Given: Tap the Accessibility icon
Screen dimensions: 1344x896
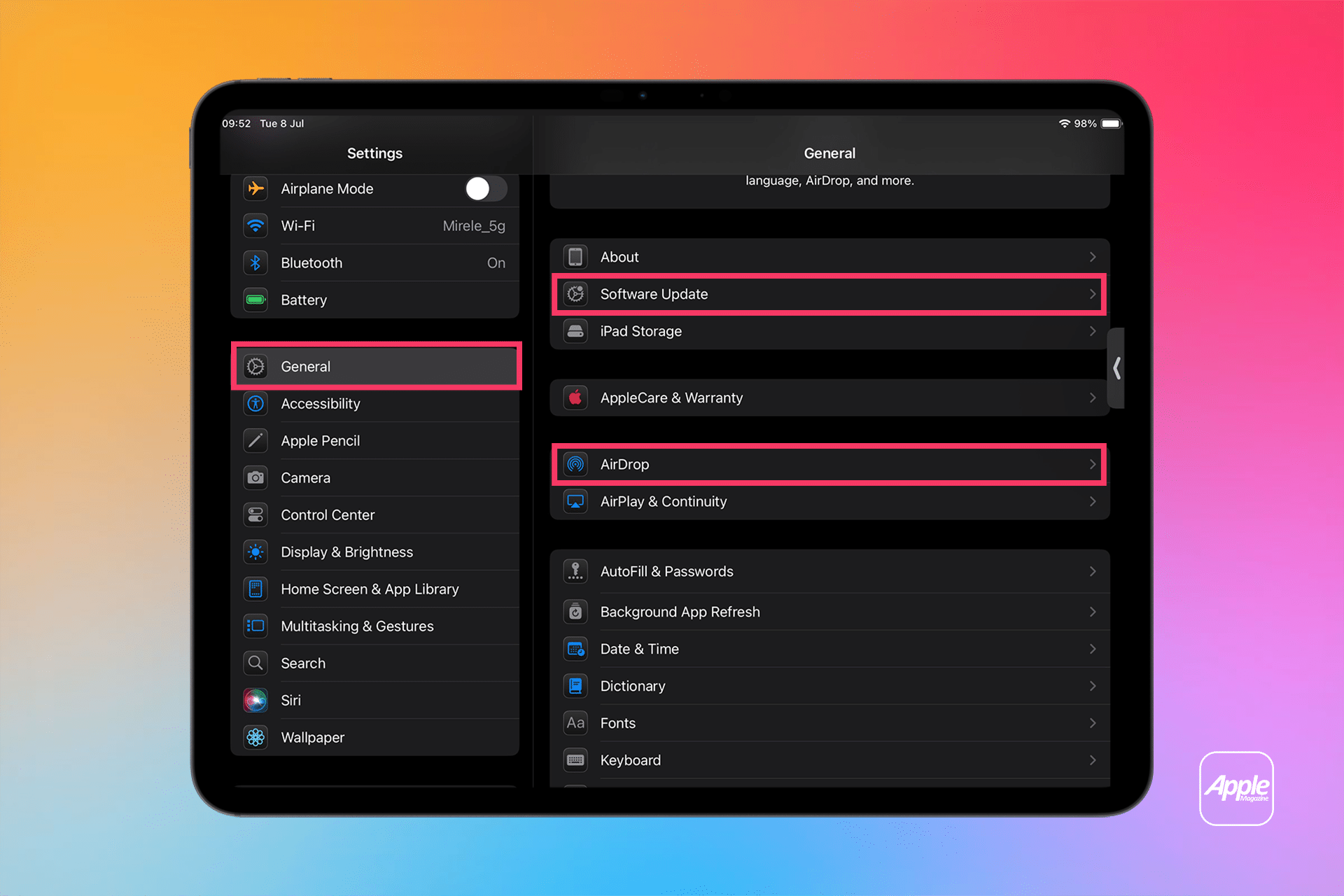Looking at the screenshot, I should point(255,403).
